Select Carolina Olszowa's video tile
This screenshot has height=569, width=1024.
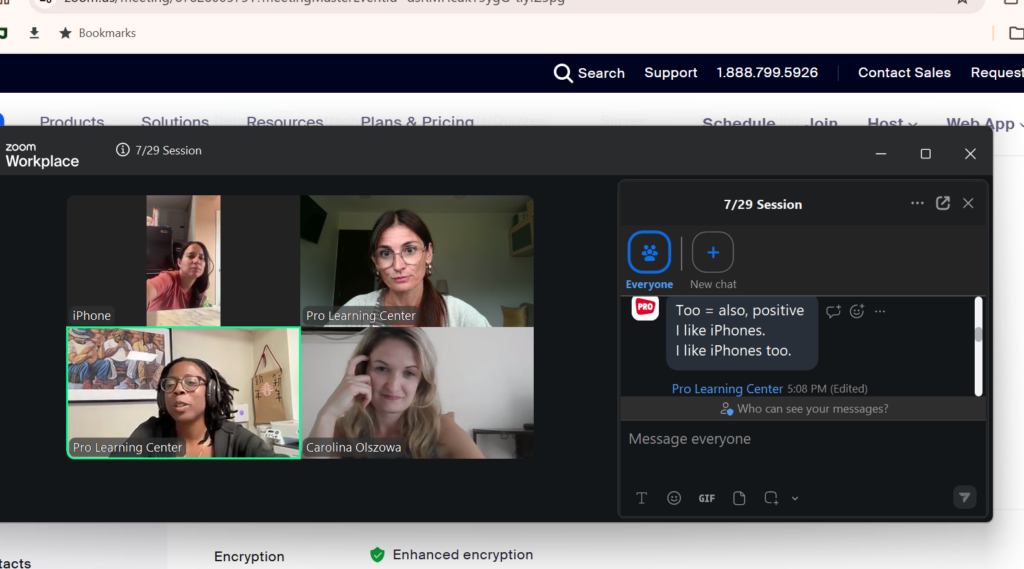click(x=417, y=393)
